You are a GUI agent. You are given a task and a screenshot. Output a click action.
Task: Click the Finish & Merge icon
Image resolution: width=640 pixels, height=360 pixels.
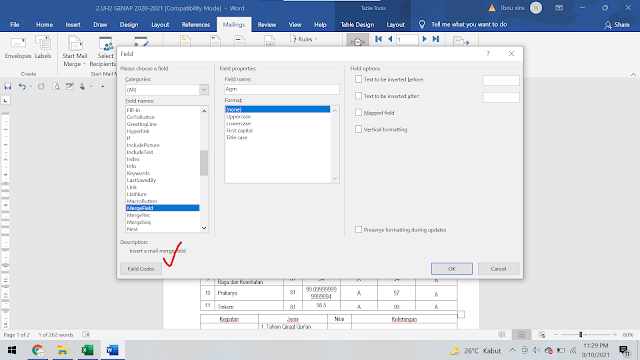pyautogui.click(x=461, y=41)
